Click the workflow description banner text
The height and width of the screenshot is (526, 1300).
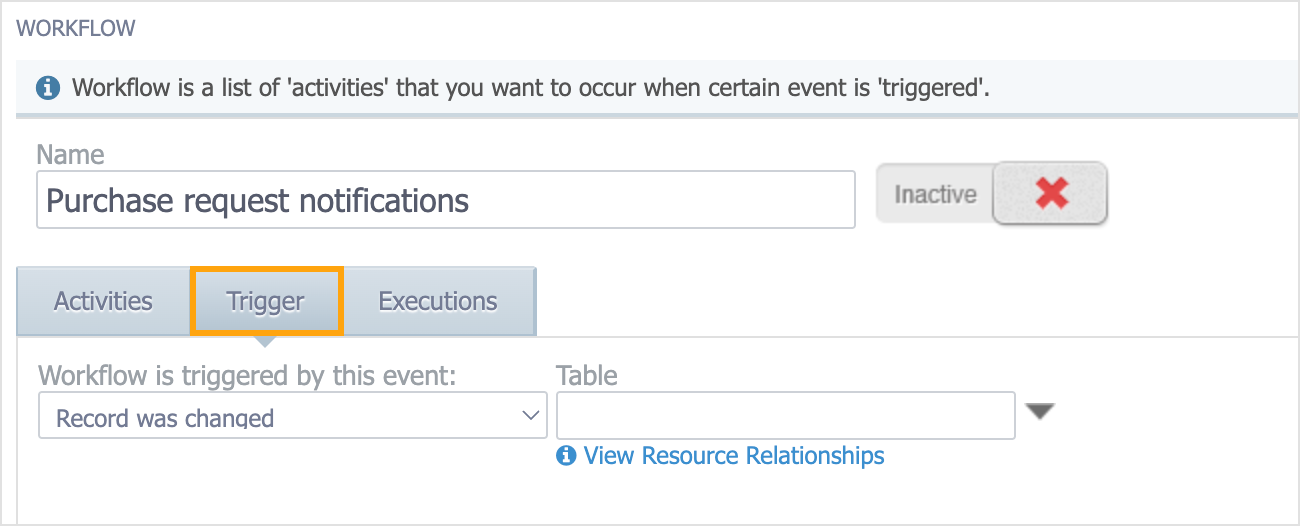[531, 87]
